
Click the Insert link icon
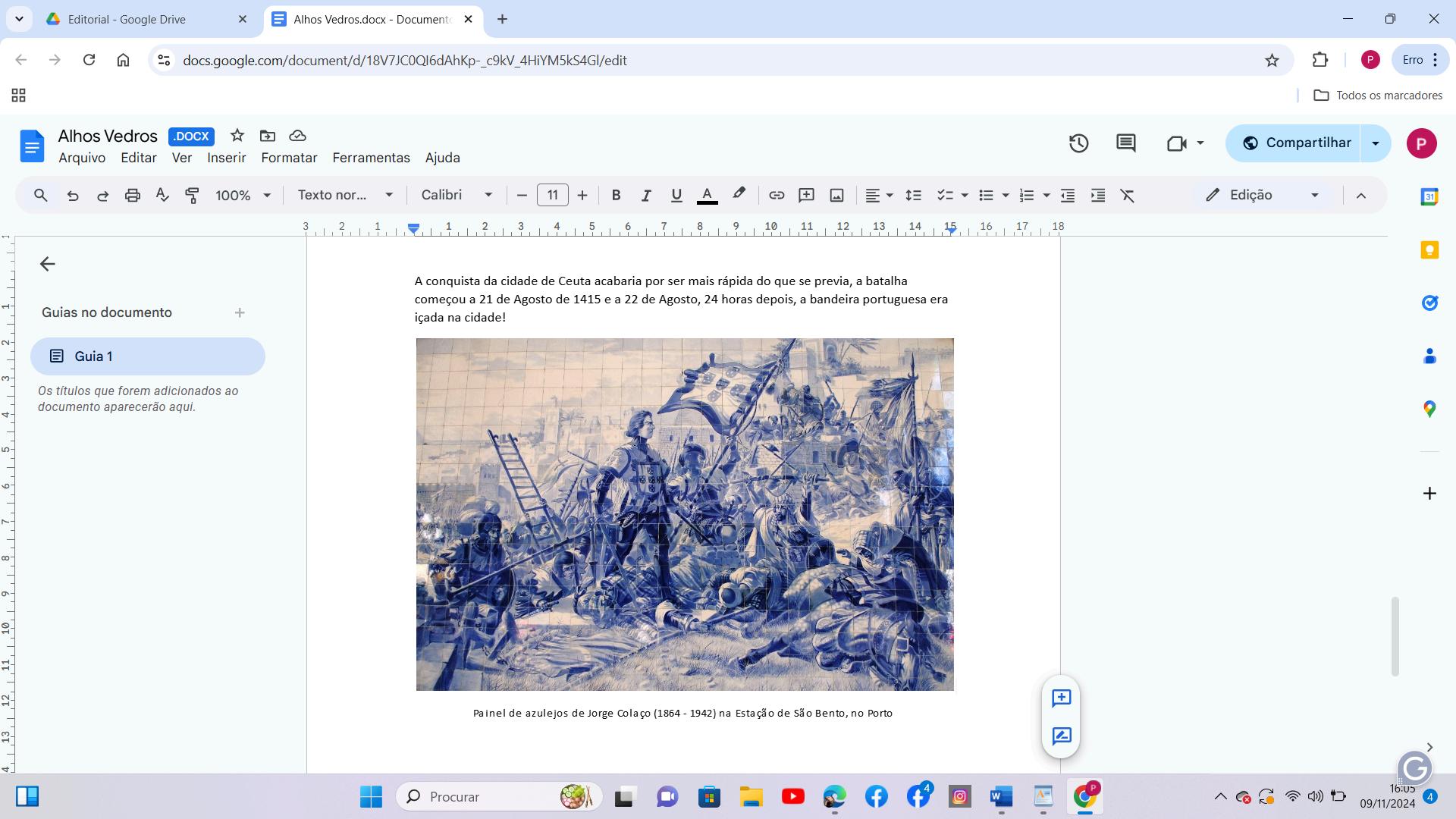776,196
